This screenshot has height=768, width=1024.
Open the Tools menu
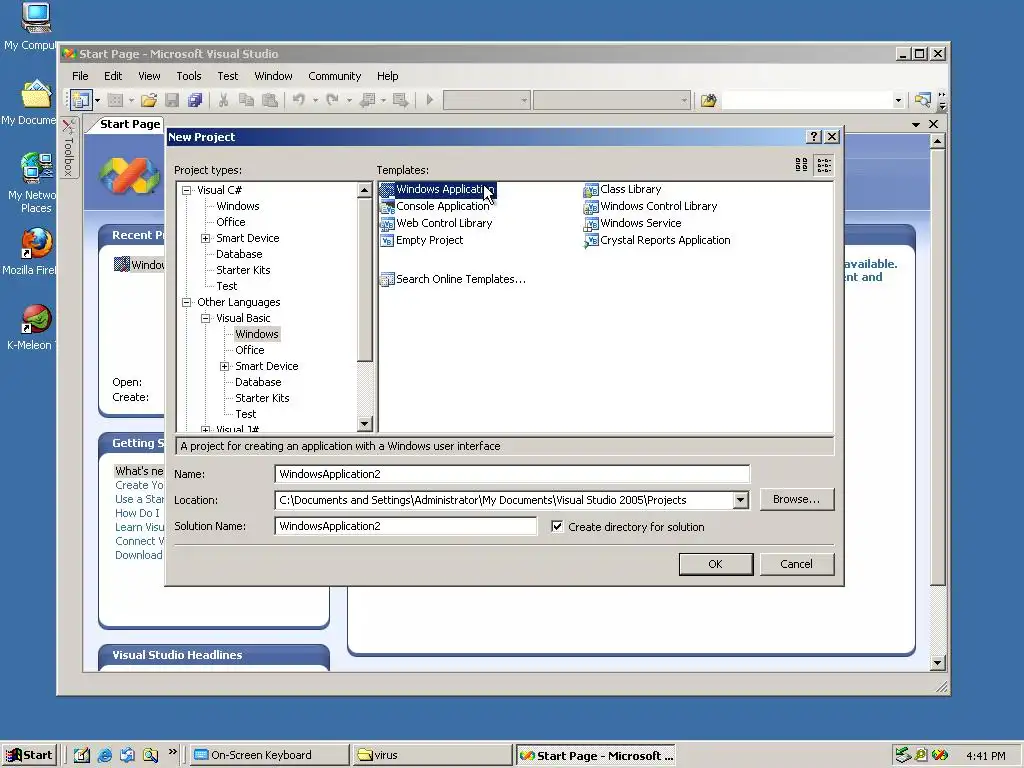189,76
